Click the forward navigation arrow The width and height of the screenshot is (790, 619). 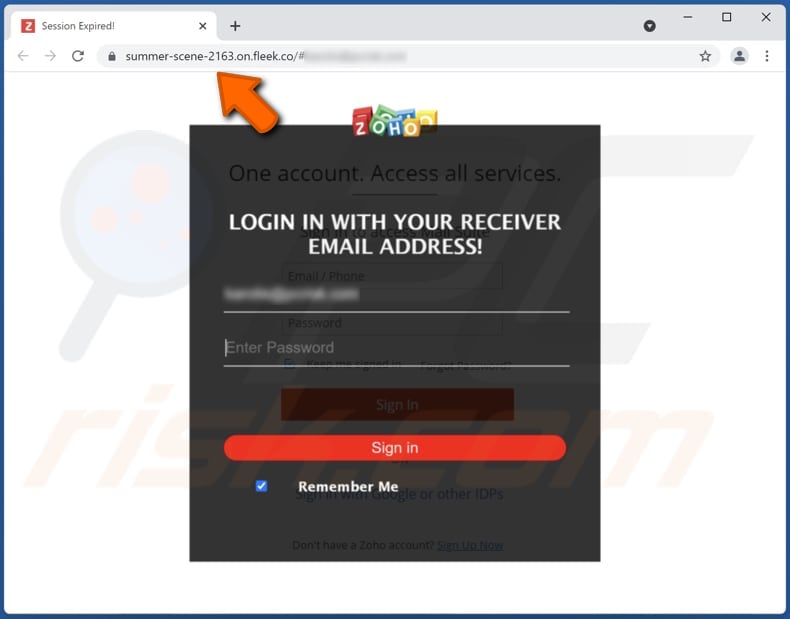[x=50, y=56]
